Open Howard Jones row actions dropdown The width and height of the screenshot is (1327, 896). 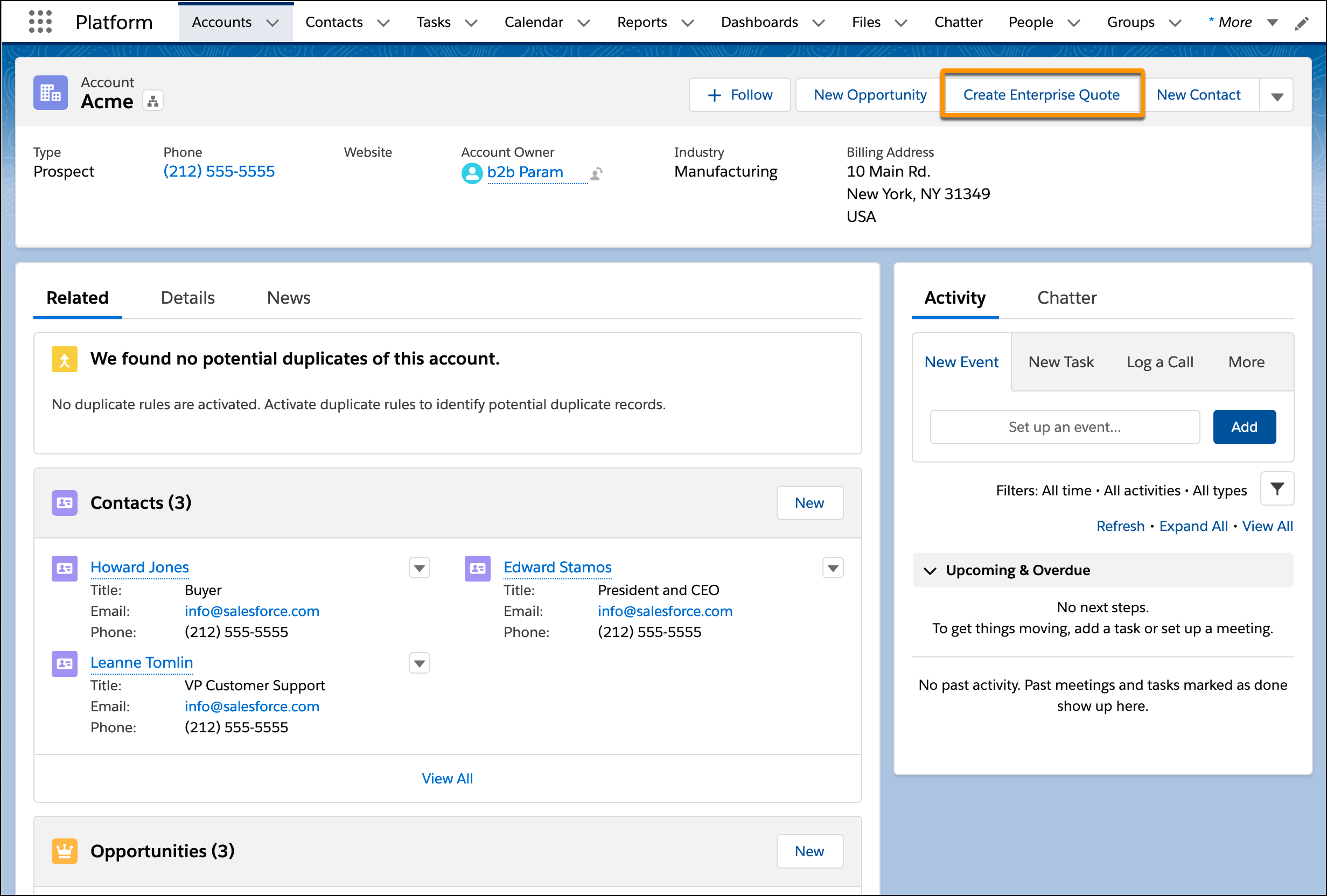[419, 568]
